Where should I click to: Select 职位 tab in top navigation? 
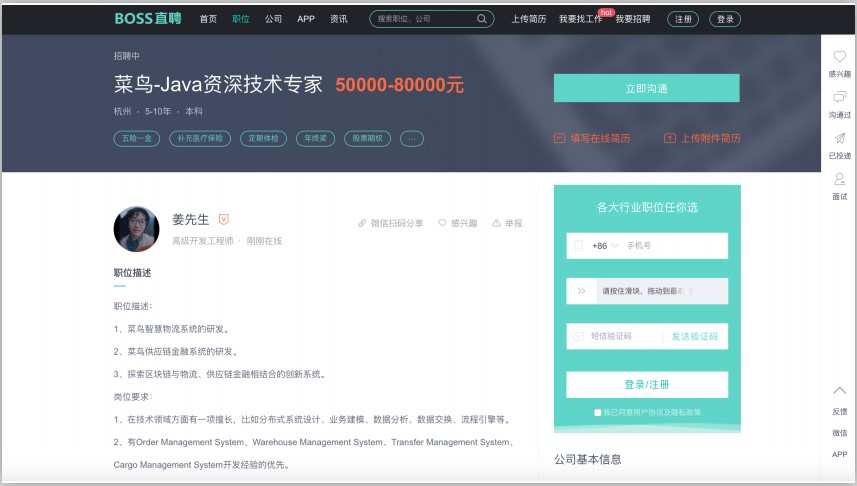pos(240,19)
